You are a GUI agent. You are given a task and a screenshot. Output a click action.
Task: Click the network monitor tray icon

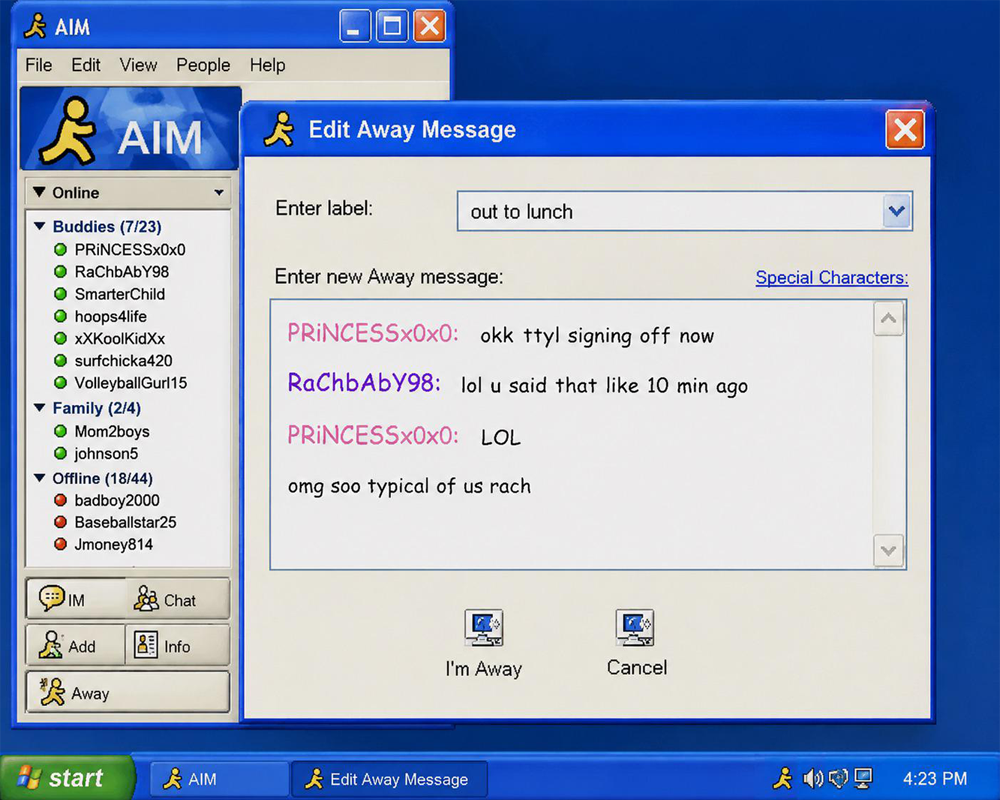pos(863,778)
